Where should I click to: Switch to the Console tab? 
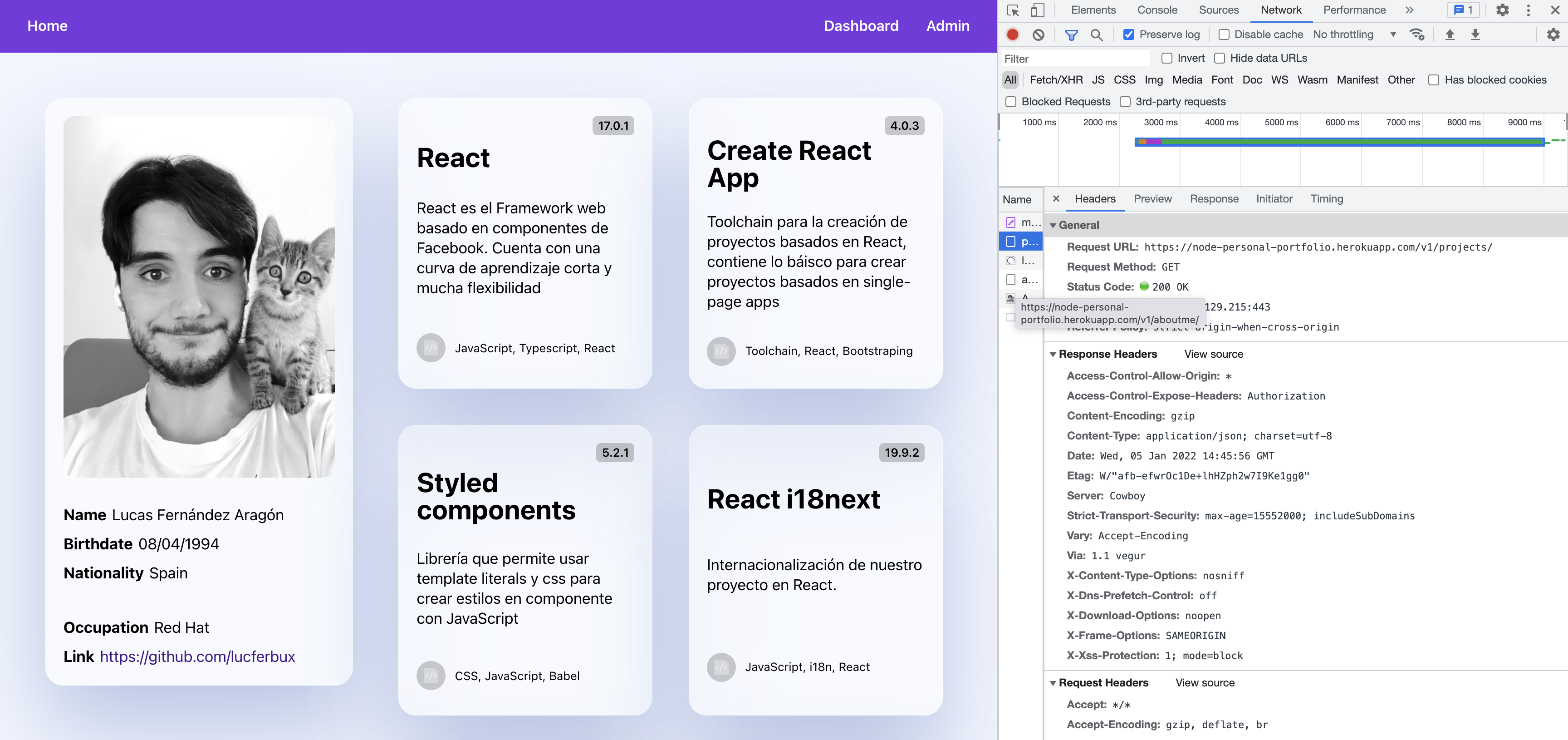pyautogui.click(x=1156, y=10)
